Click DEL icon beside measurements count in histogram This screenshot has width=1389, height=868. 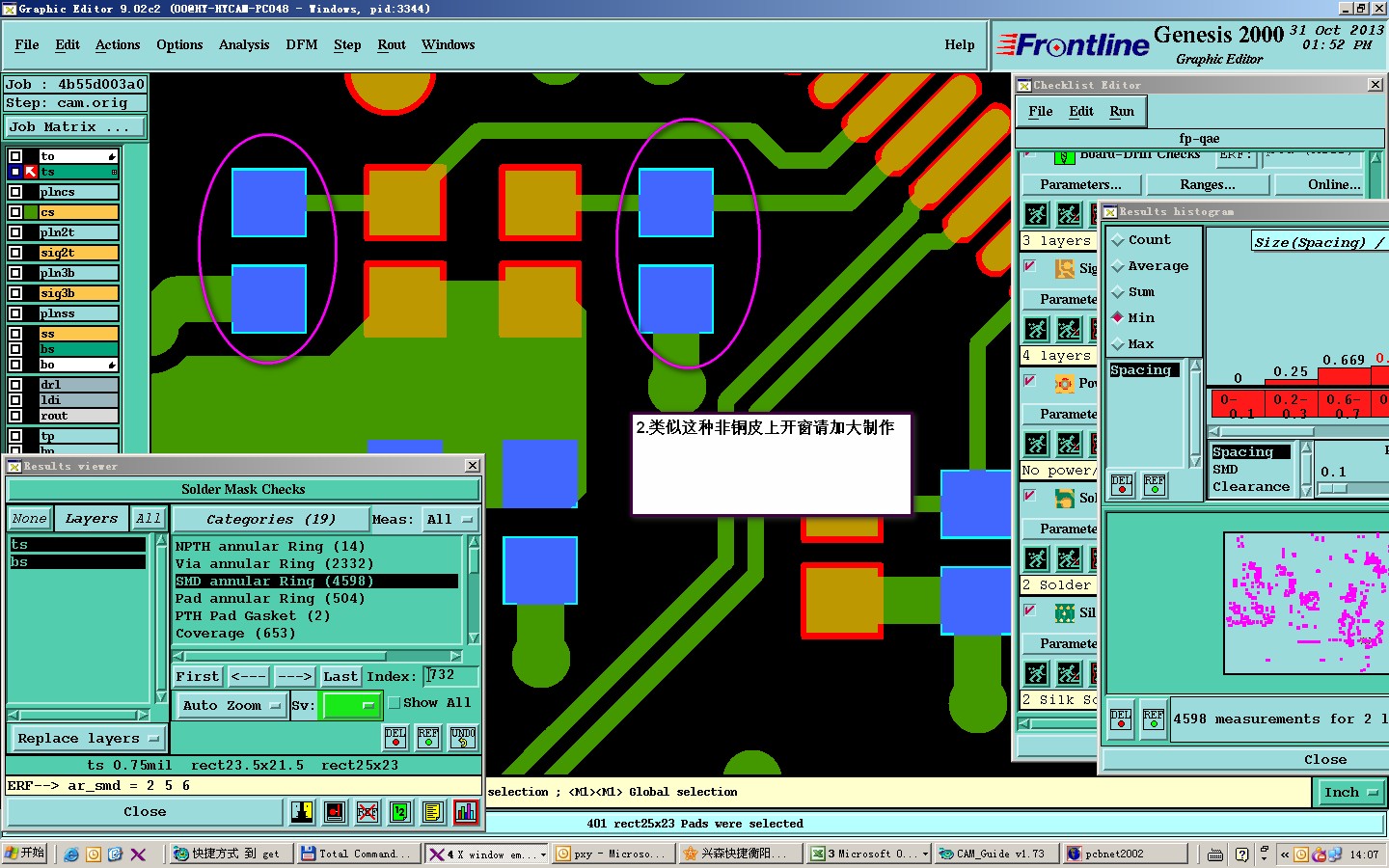1121,719
